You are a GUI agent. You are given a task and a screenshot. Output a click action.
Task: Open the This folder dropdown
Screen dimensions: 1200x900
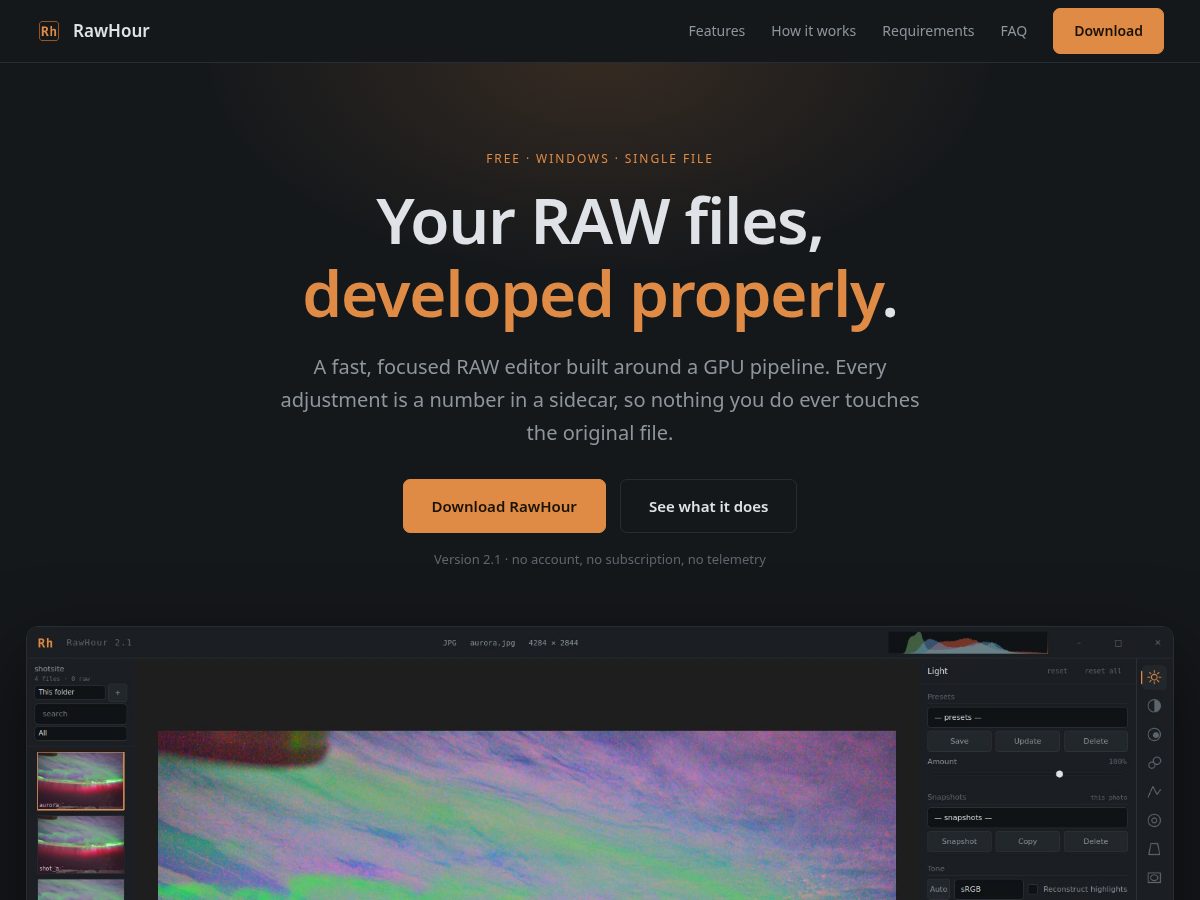(x=69, y=692)
